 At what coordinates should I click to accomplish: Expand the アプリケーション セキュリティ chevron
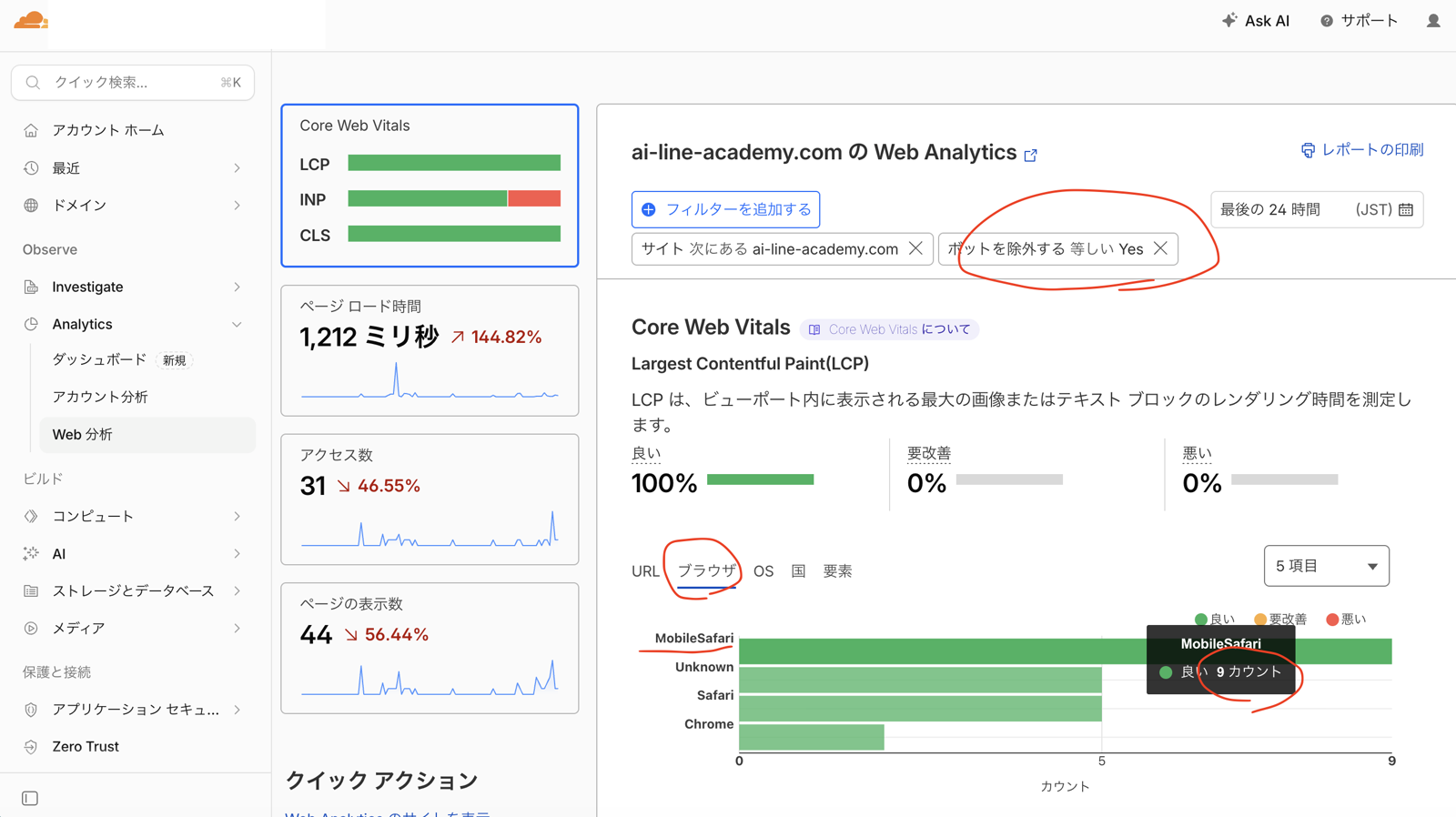[237, 709]
